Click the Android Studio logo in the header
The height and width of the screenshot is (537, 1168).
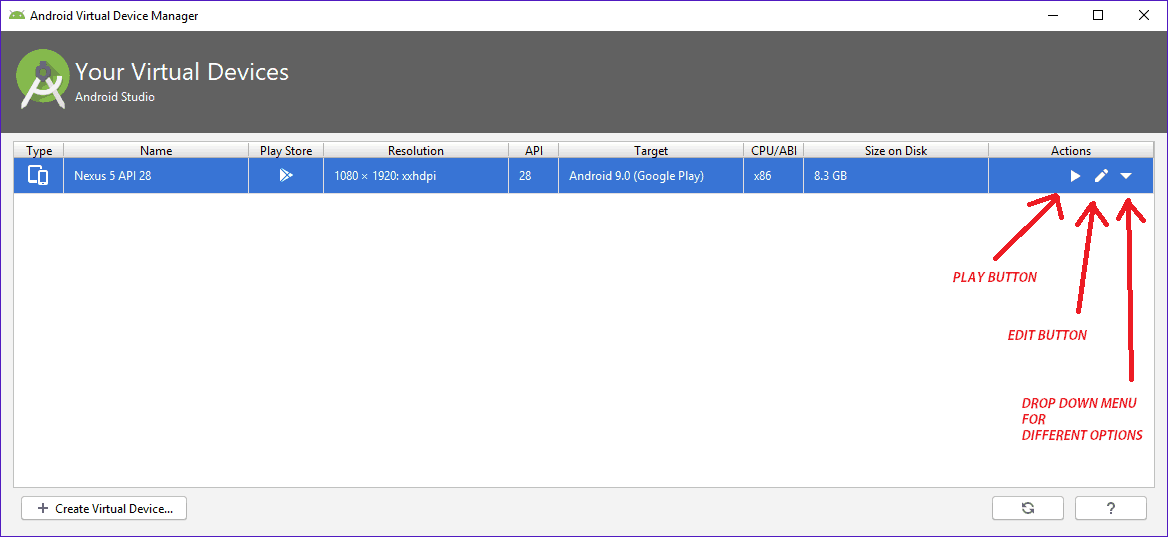tap(43, 77)
